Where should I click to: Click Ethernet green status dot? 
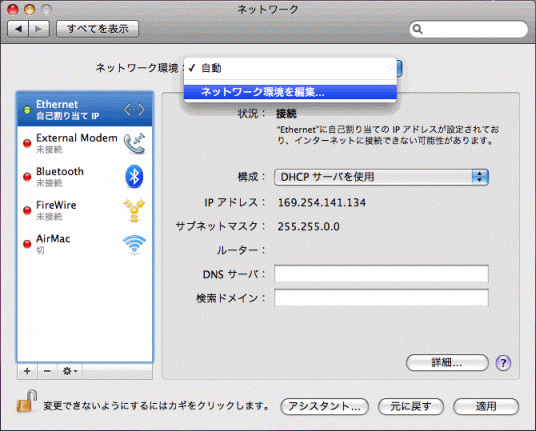point(27,110)
